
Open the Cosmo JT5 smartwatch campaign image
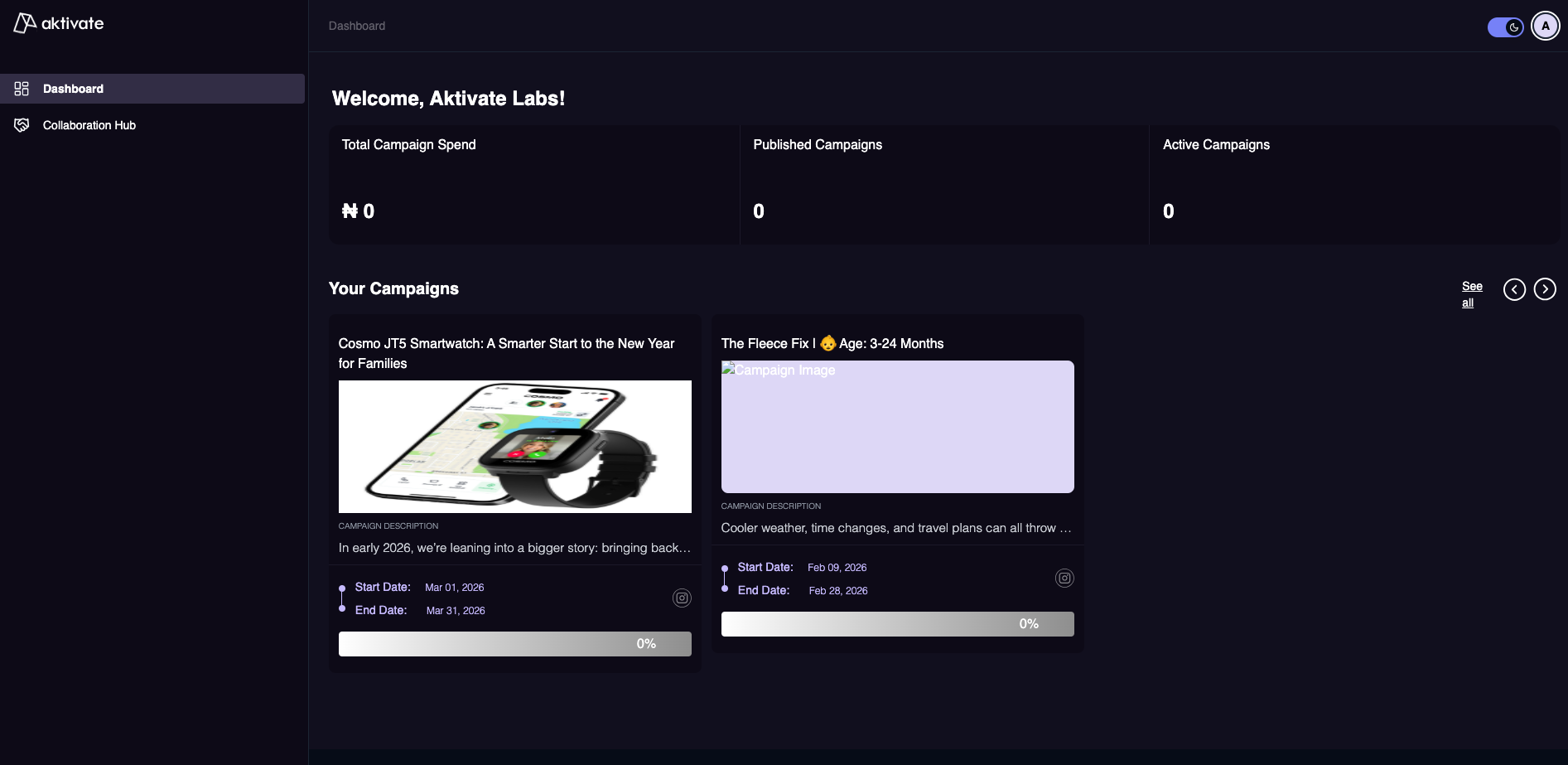tap(514, 446)
